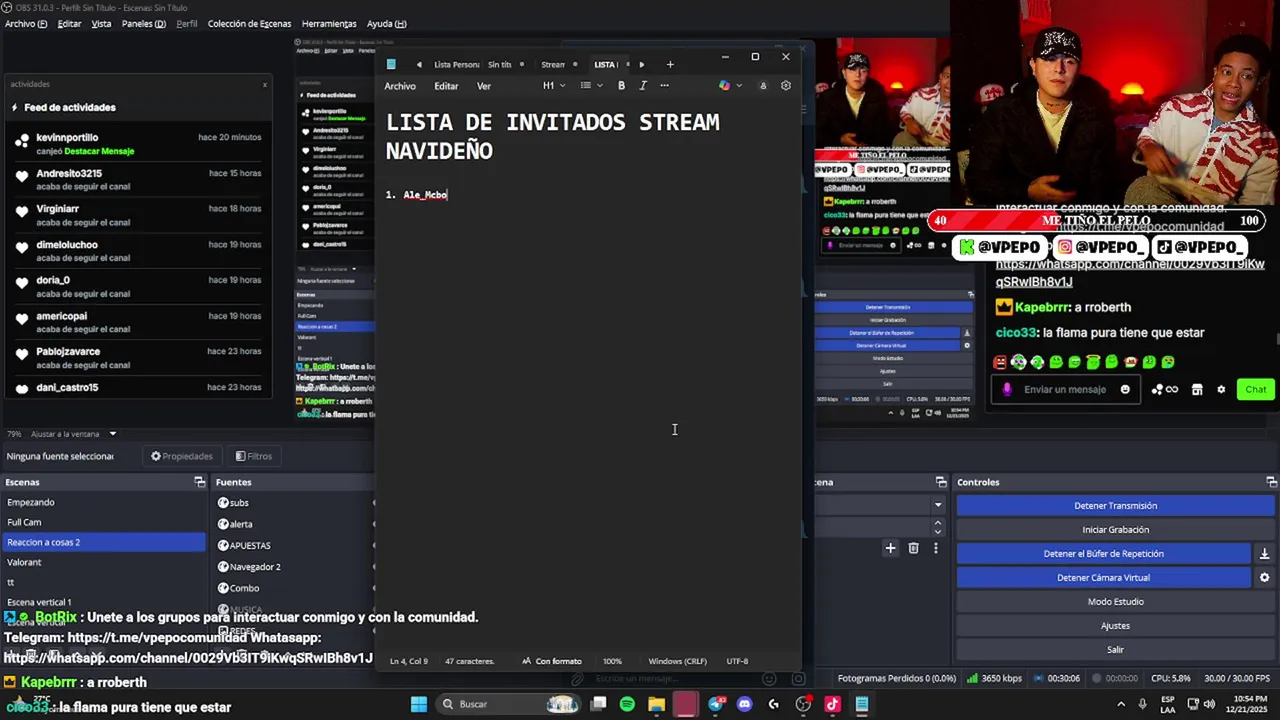Switch to the Stream tab in Notepad
1280x720 pixels.
point(553,65)
